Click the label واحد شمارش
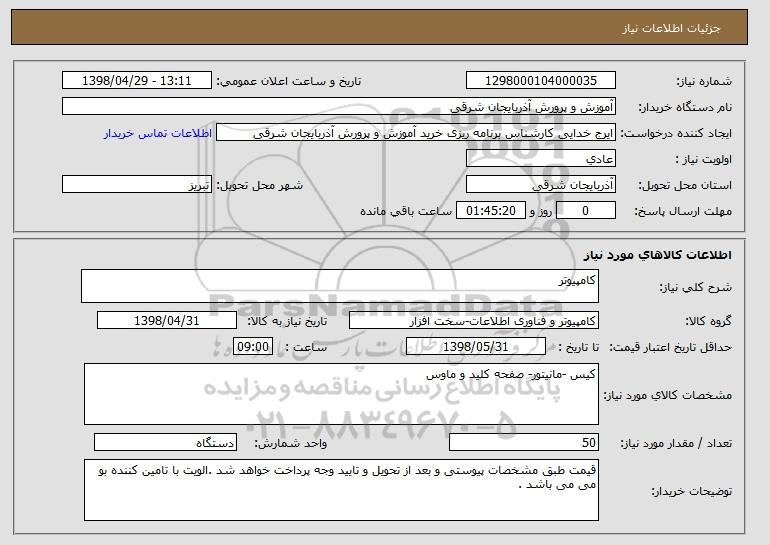770x545 pixels. pos(291,444)
